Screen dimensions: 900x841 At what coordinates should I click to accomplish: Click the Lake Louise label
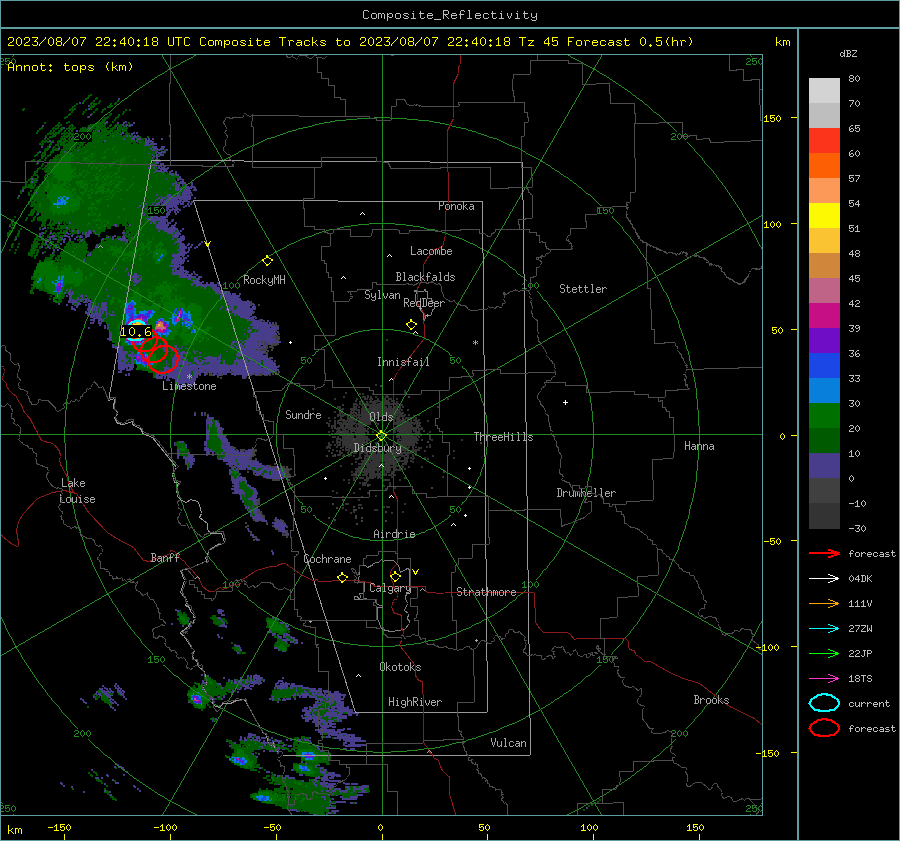pos(77,491)
